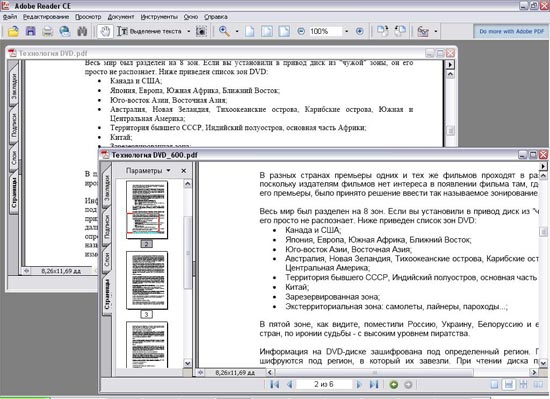The height and width of the screenshot is (399, 550).
Task: Go to last page button
Action: [374, 385]
